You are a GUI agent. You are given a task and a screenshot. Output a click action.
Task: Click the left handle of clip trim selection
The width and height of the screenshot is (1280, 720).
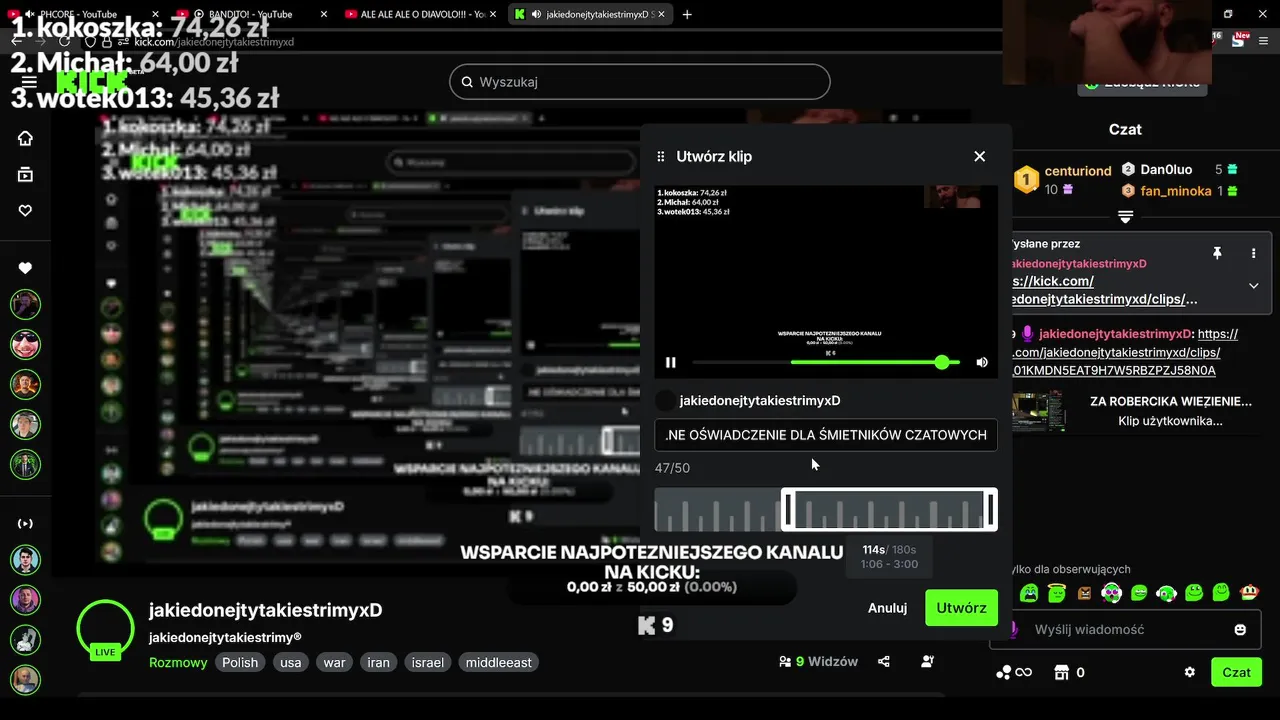pyautogui.click(x=787, y=510)
